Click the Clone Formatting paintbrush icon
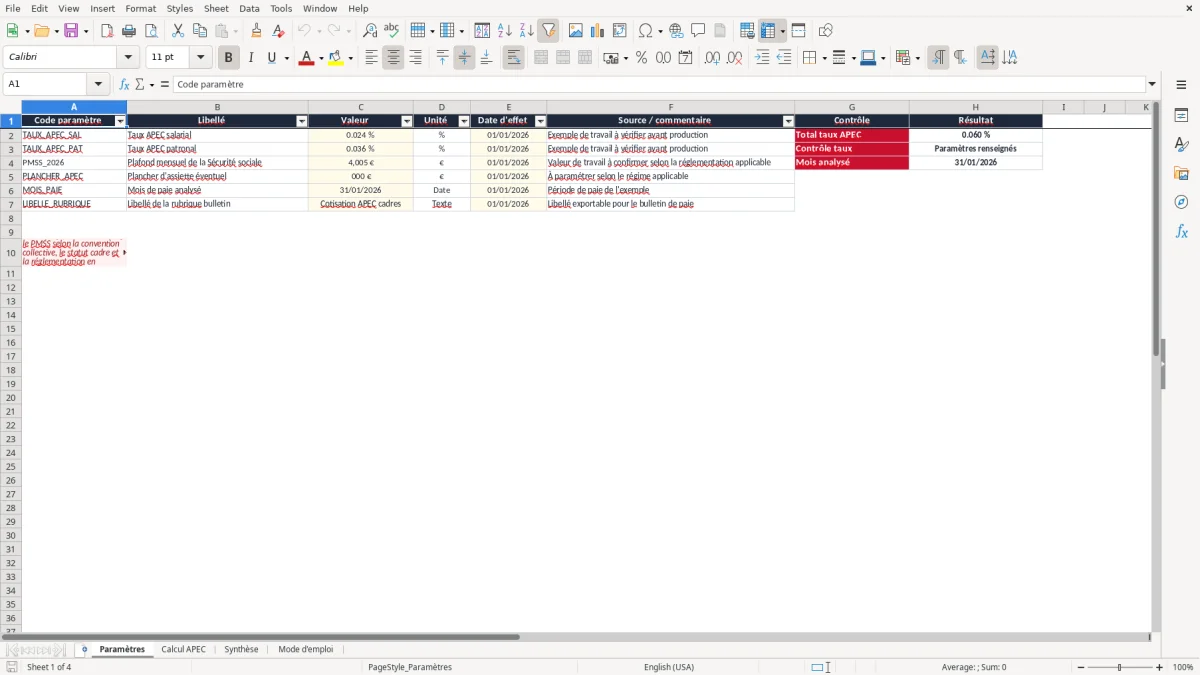This screenshot has width=1200, height=675. 257,31
